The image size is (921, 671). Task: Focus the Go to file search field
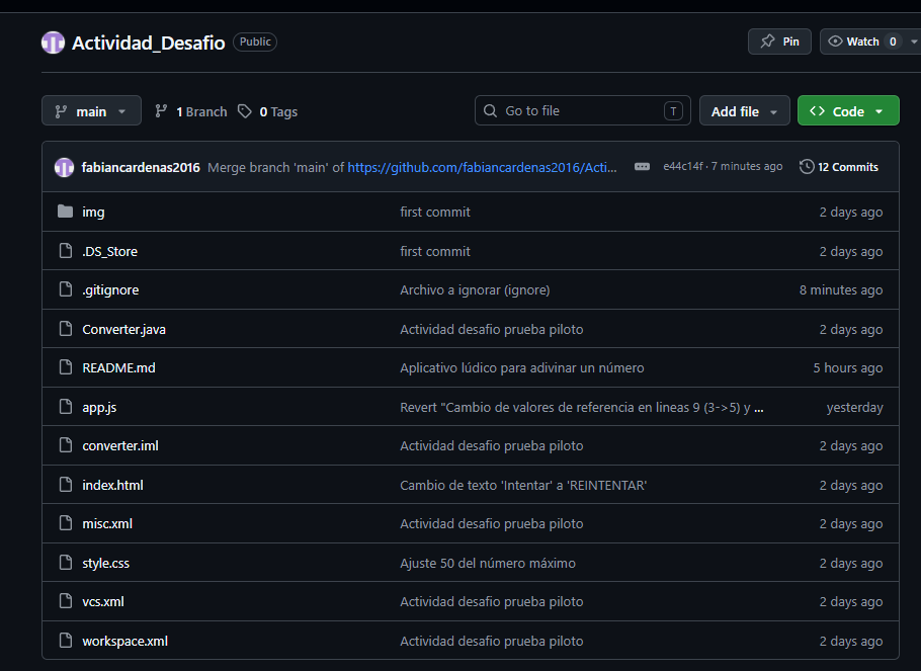pyautogui.click(x=583, y=110)
